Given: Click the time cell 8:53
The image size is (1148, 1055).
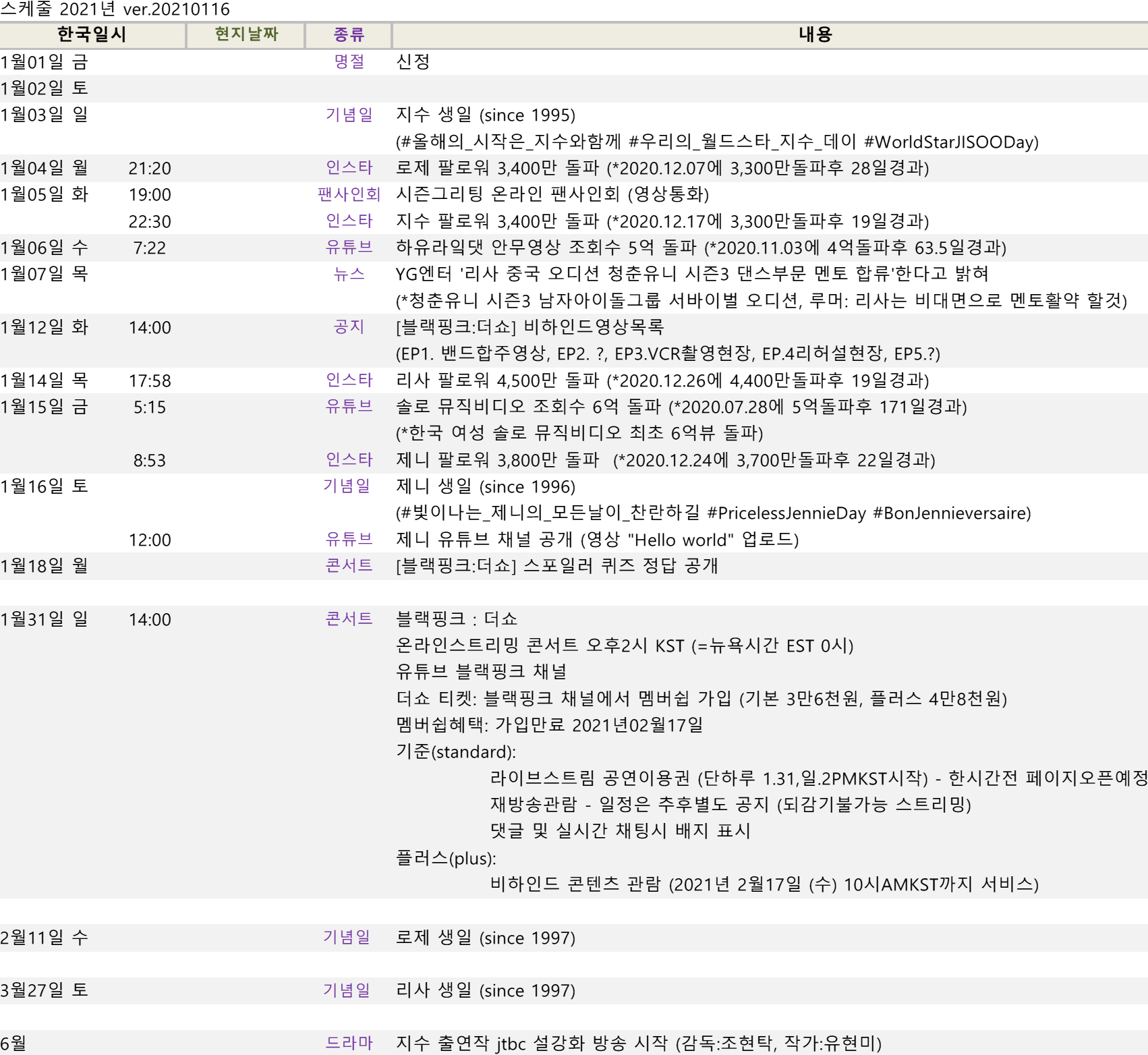Looking at the screenshot, I should (150, 460).
